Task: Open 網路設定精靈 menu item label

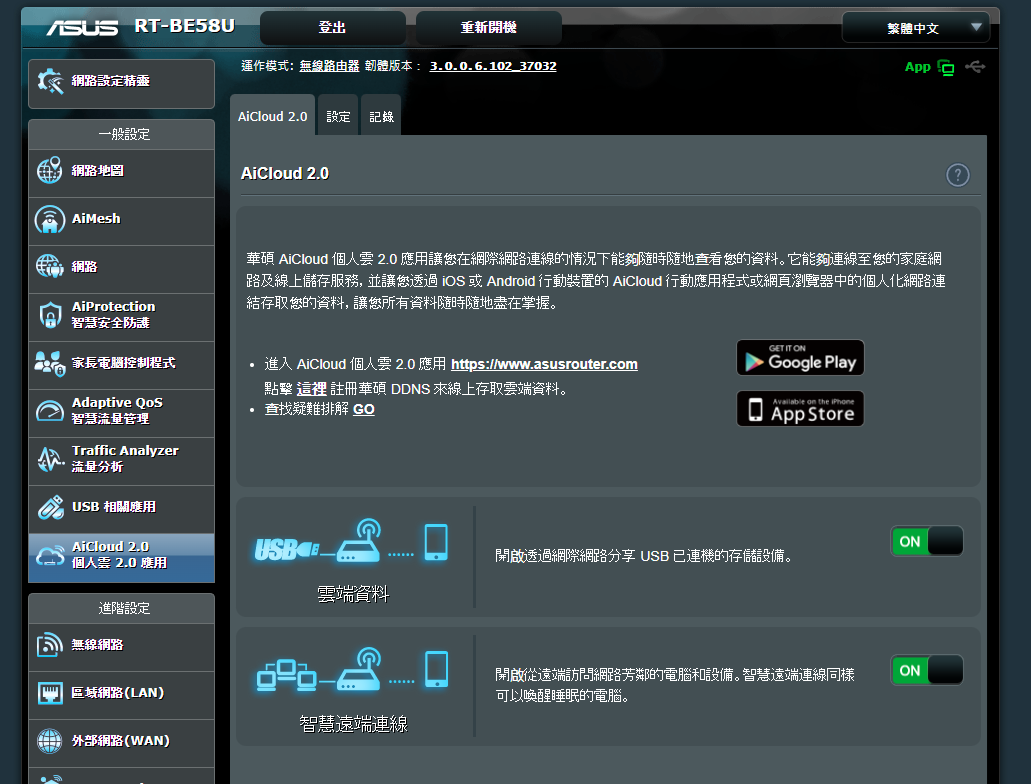Action: [x=110, y=81]
